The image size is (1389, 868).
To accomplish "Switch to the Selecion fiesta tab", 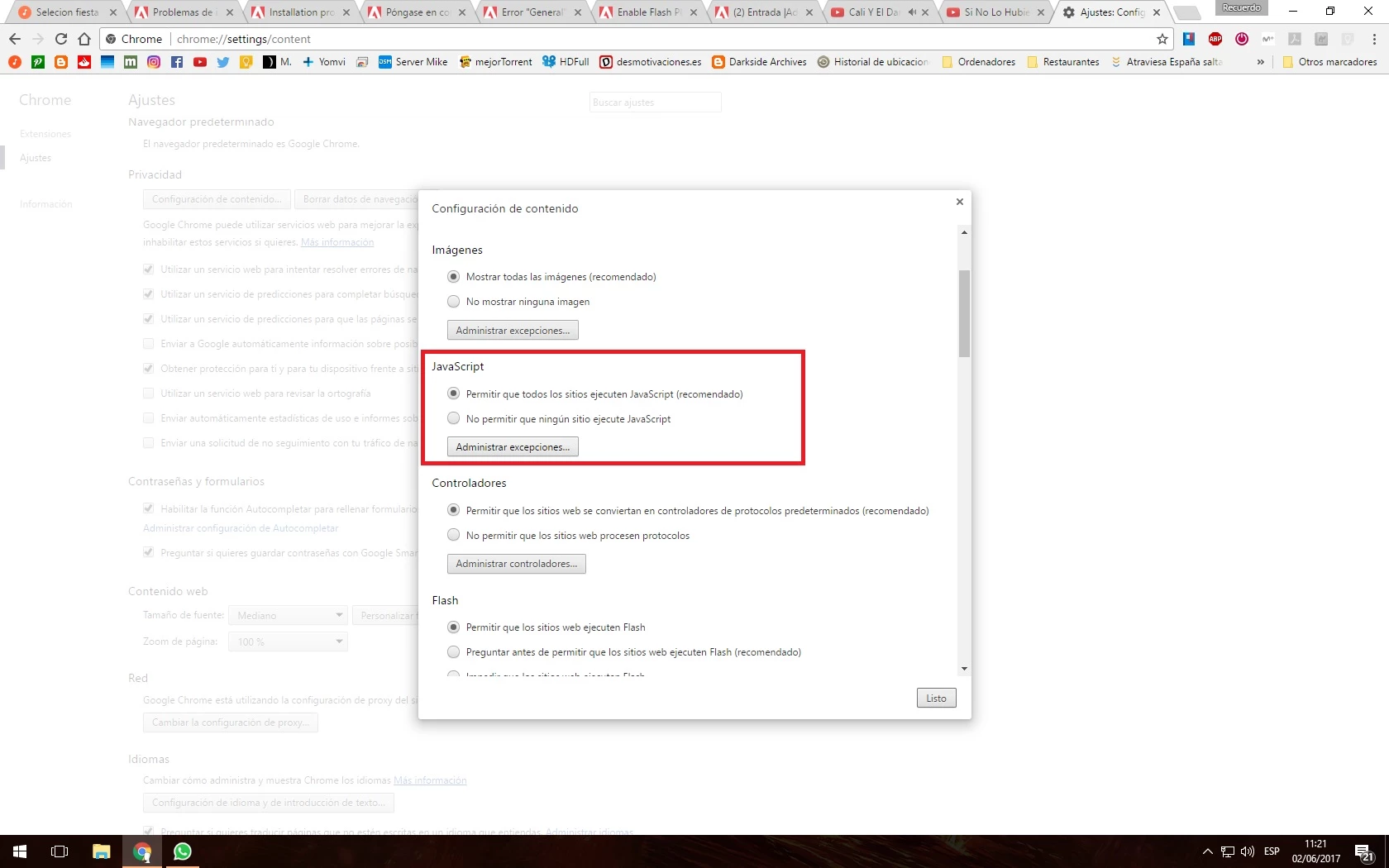I will (x=64, y=12).
